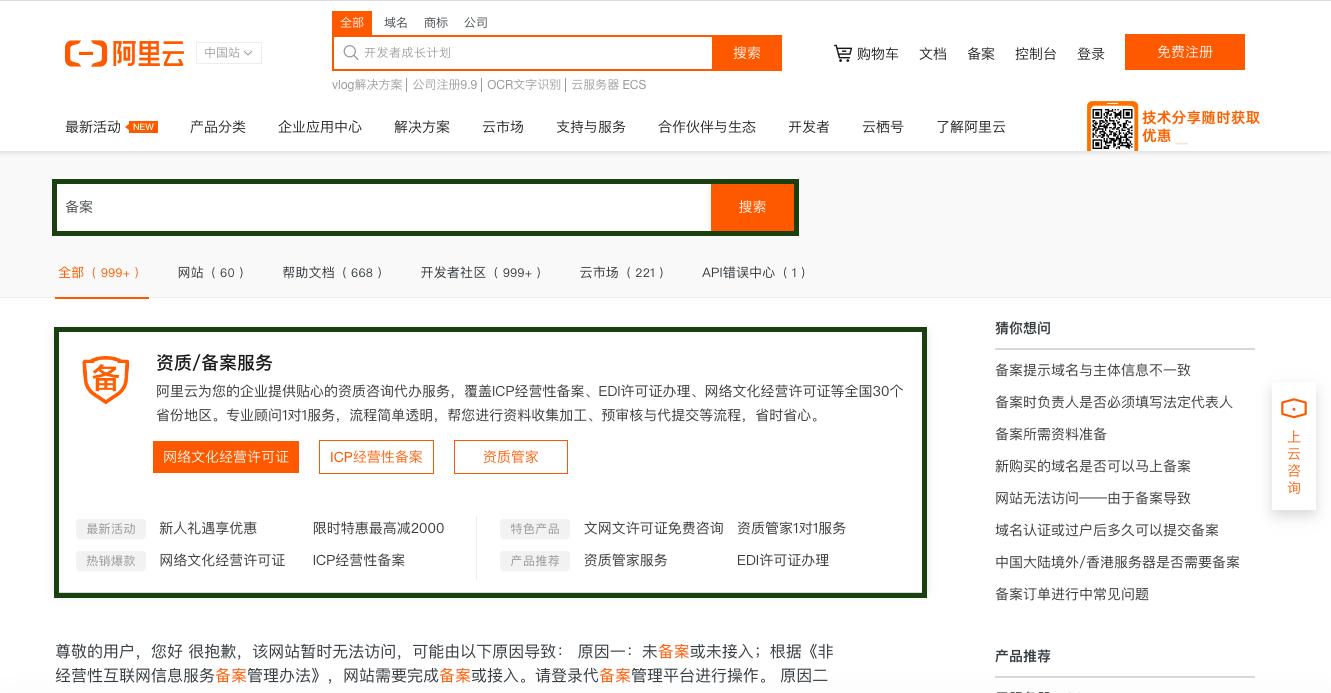Open the 产品分类 menu
The width and height of the screenshot is (1331, 693).
(217, 127)
